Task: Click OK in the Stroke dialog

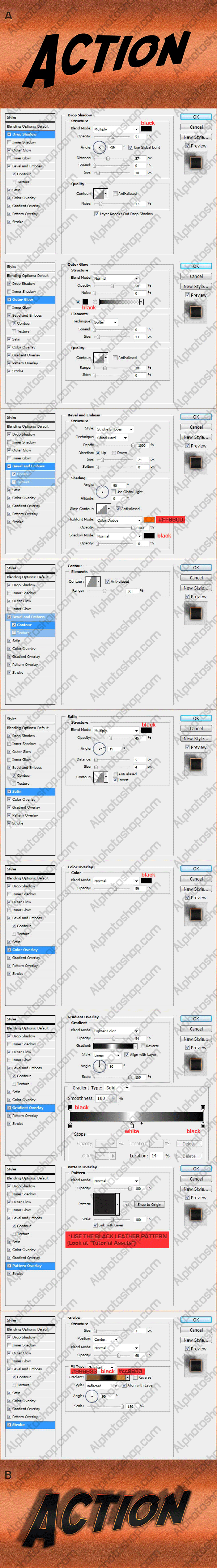Action: (196, 1320)
